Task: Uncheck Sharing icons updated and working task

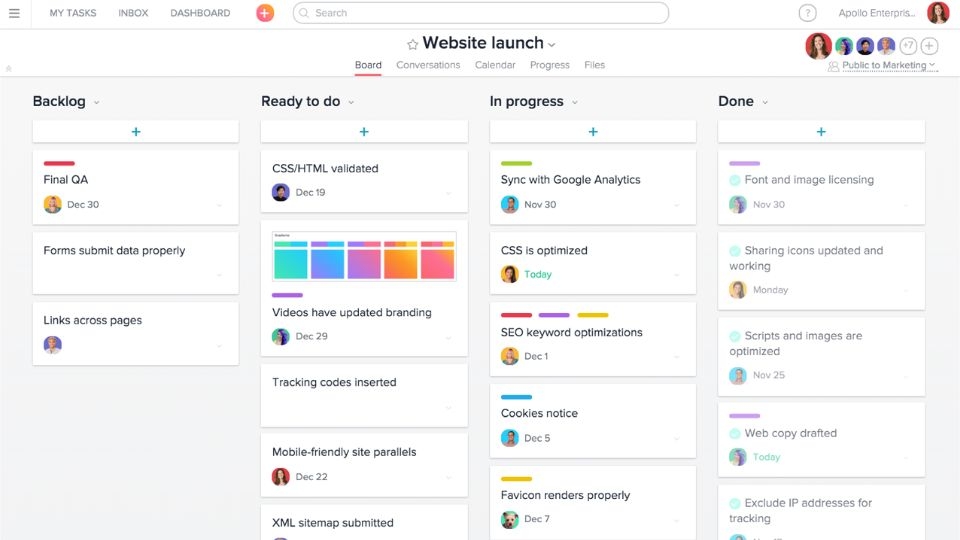Action: pyautogui.click(x=735, y=251)
